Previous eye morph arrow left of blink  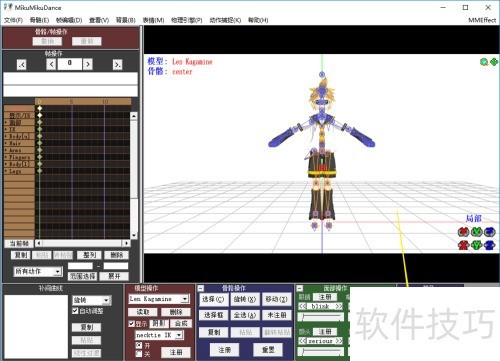pyautogui.click(x=303, y=306)
